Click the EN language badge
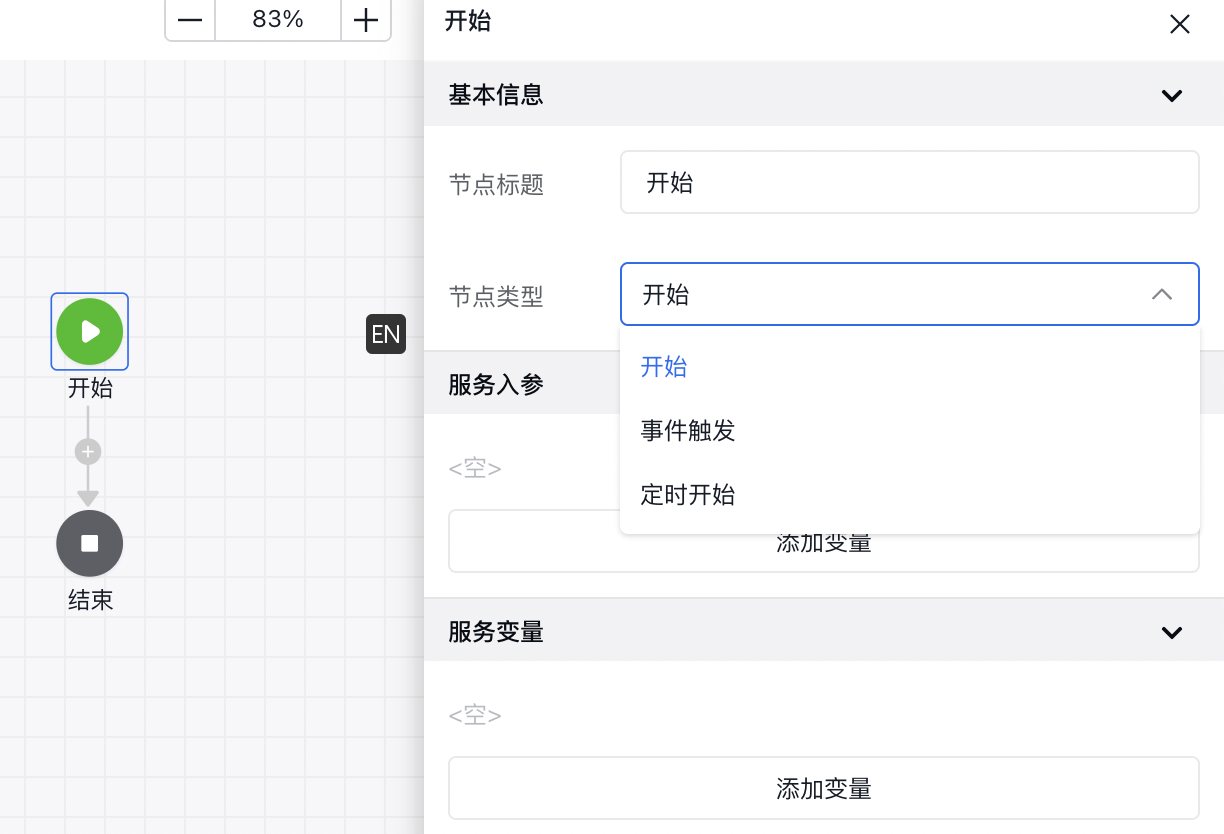Screen dimensions: 1224x834 386,334
